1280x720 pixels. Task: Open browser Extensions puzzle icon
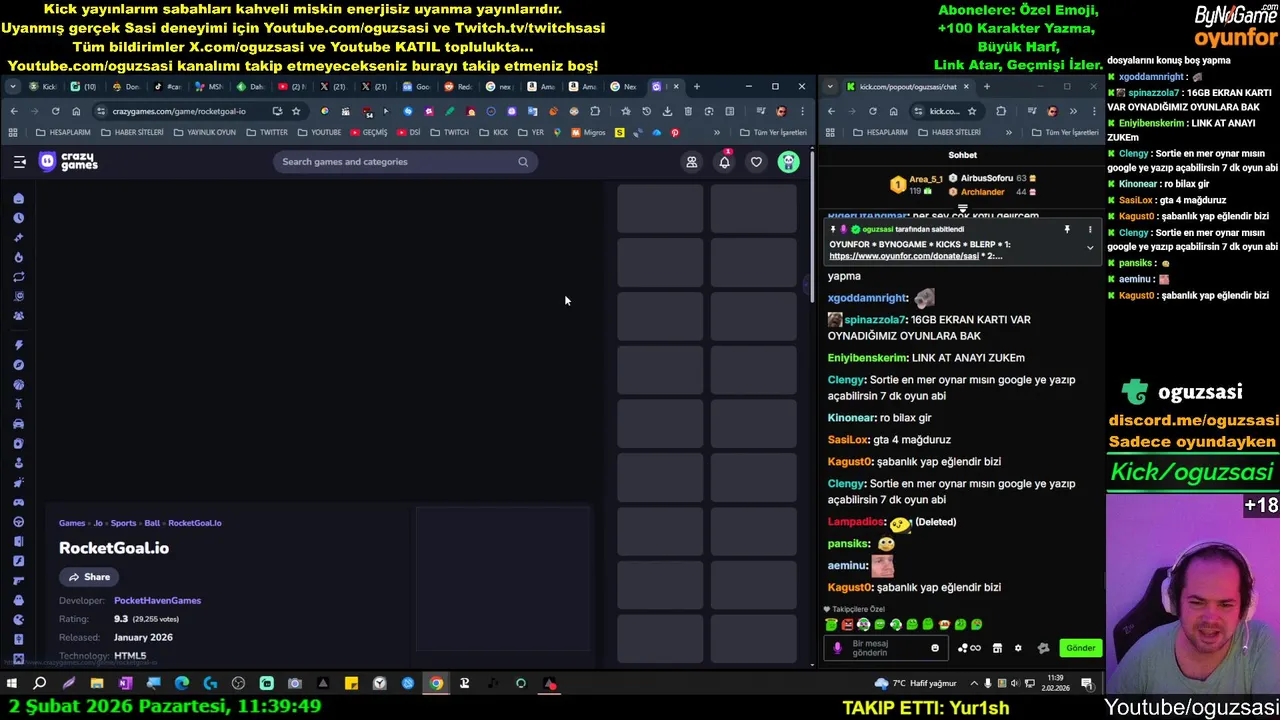[595, 111]
